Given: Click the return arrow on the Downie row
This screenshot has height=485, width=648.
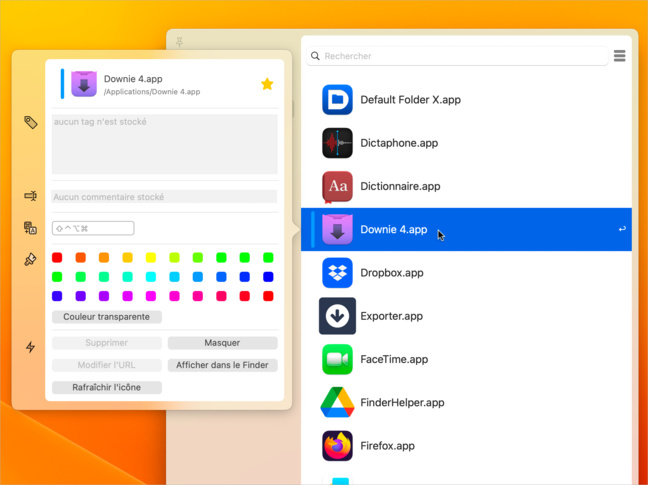Looking at the screenshot, I should pos(622,229).
